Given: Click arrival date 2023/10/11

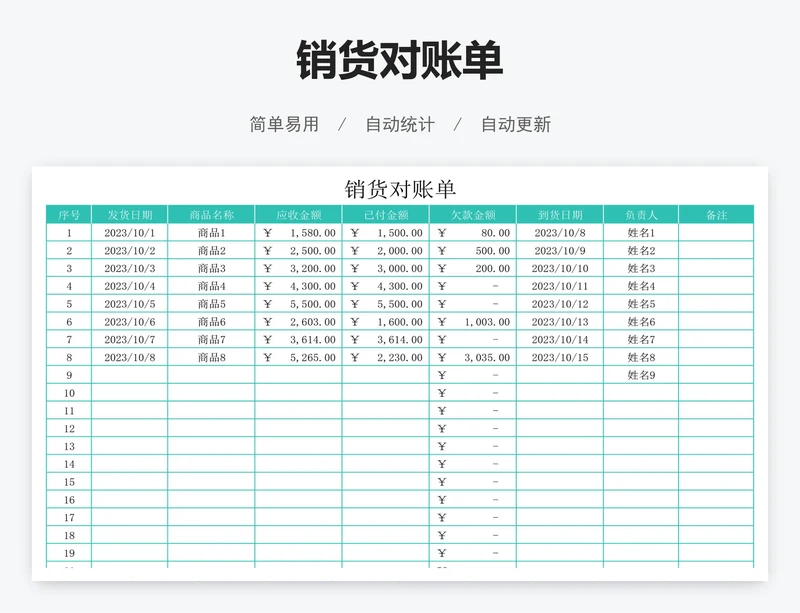Looking at the screenshot, I should (560, 286).
